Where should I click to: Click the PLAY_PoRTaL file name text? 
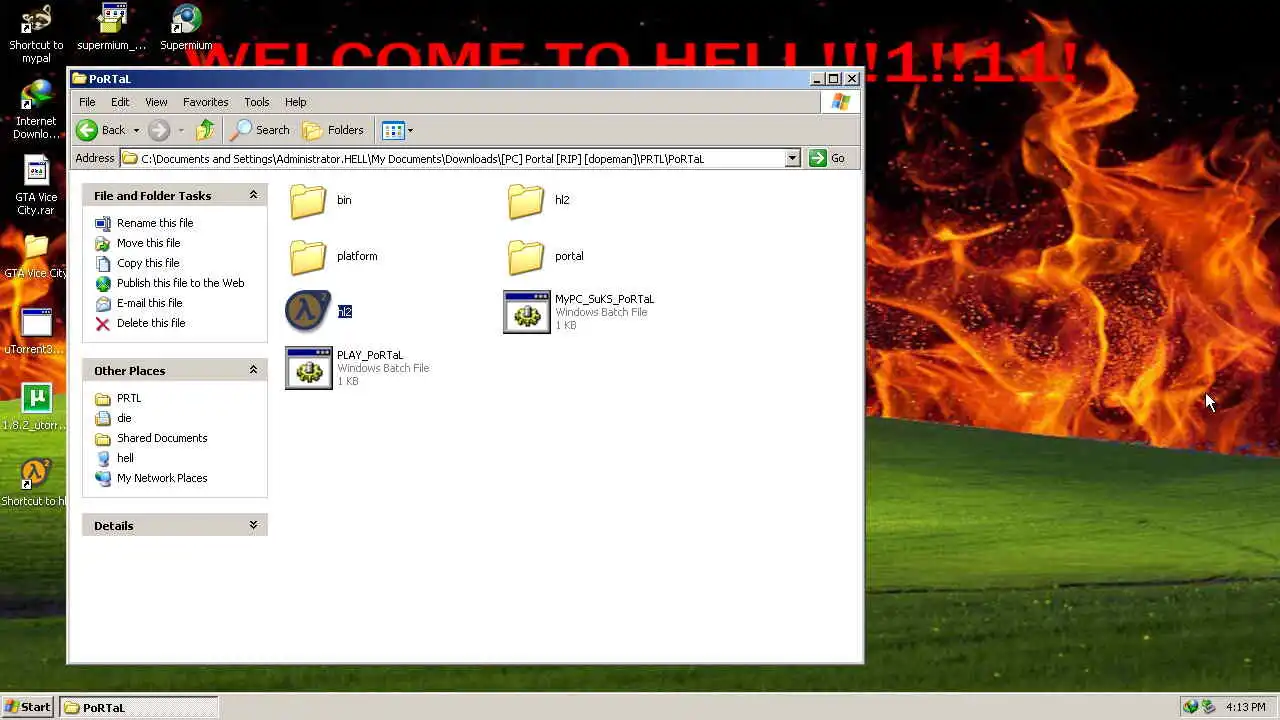(x=370, y=355)
